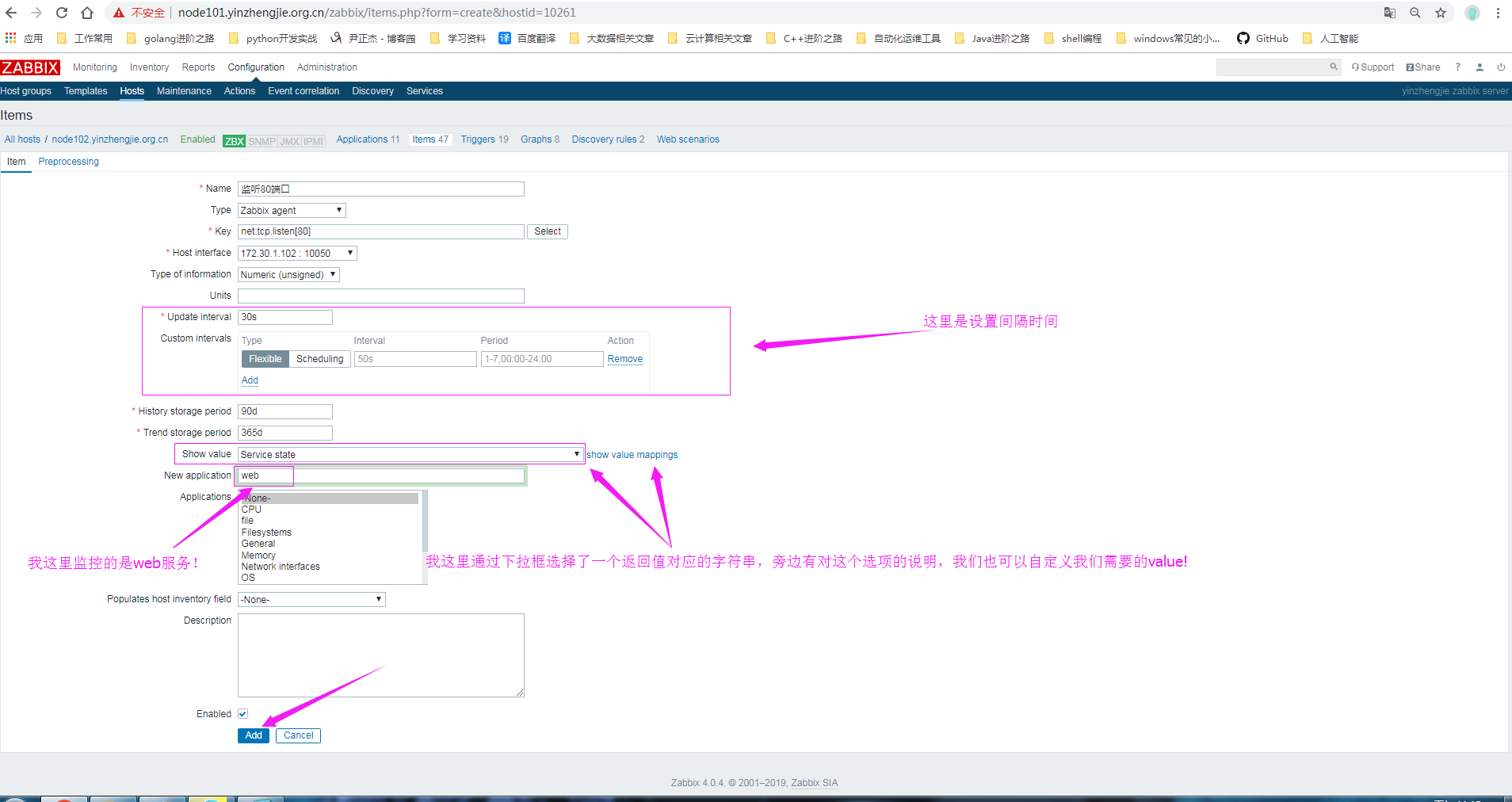
Task: Click the not-secure warning icon
Action: point(119,13)
